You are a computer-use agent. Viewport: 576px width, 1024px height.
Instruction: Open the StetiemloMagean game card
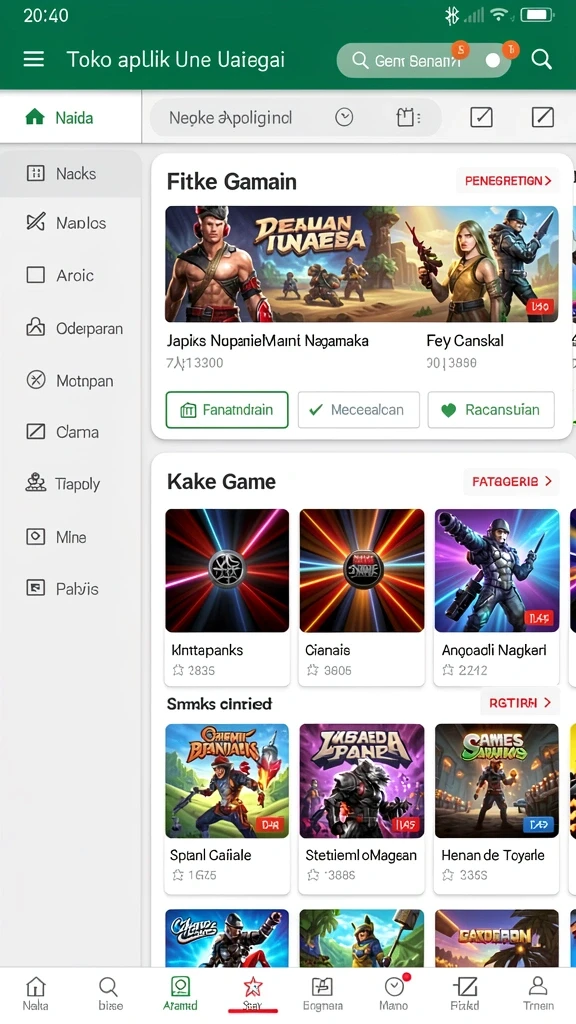point(362,808)
